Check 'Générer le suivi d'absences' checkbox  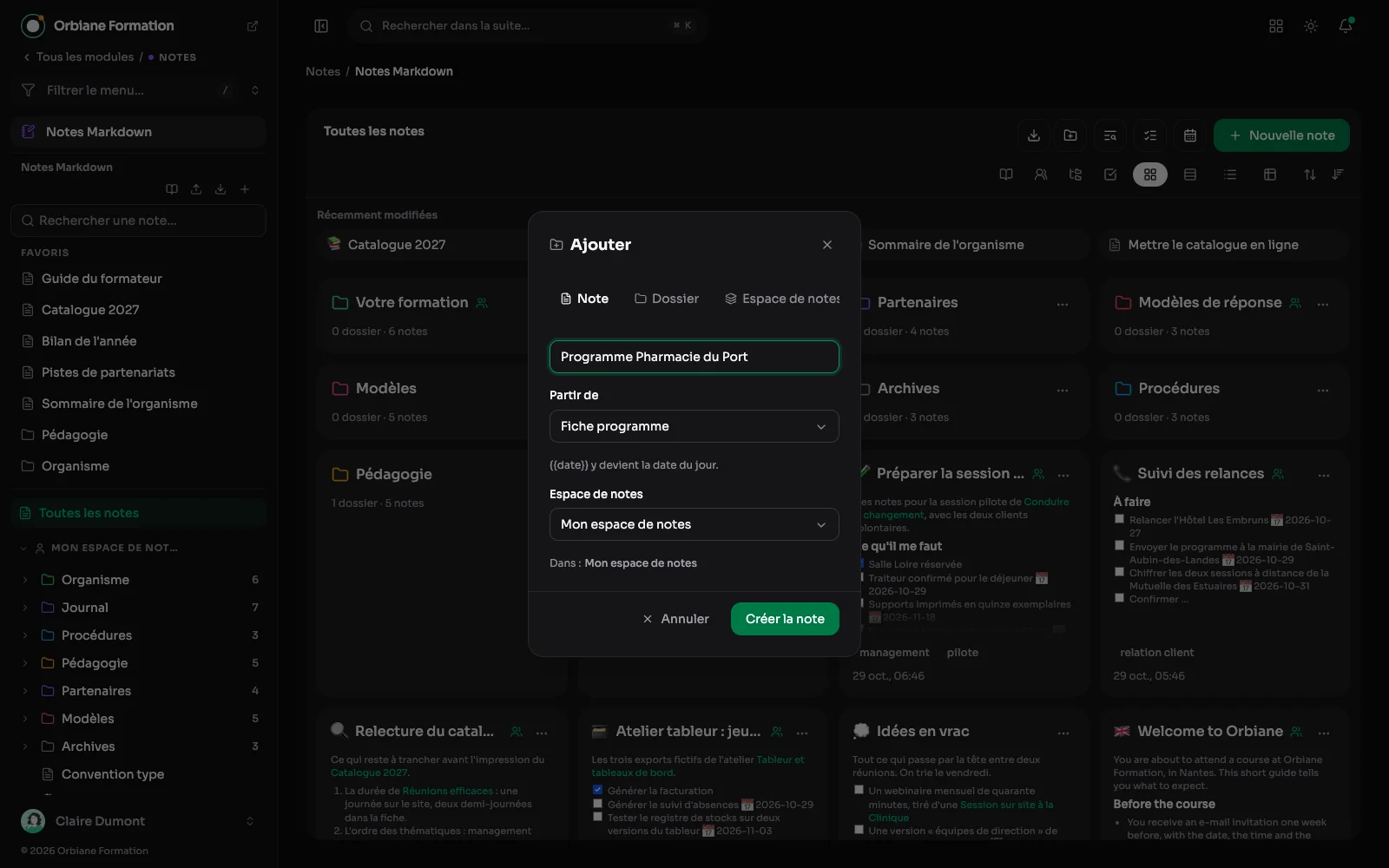[x=597, y=804]
